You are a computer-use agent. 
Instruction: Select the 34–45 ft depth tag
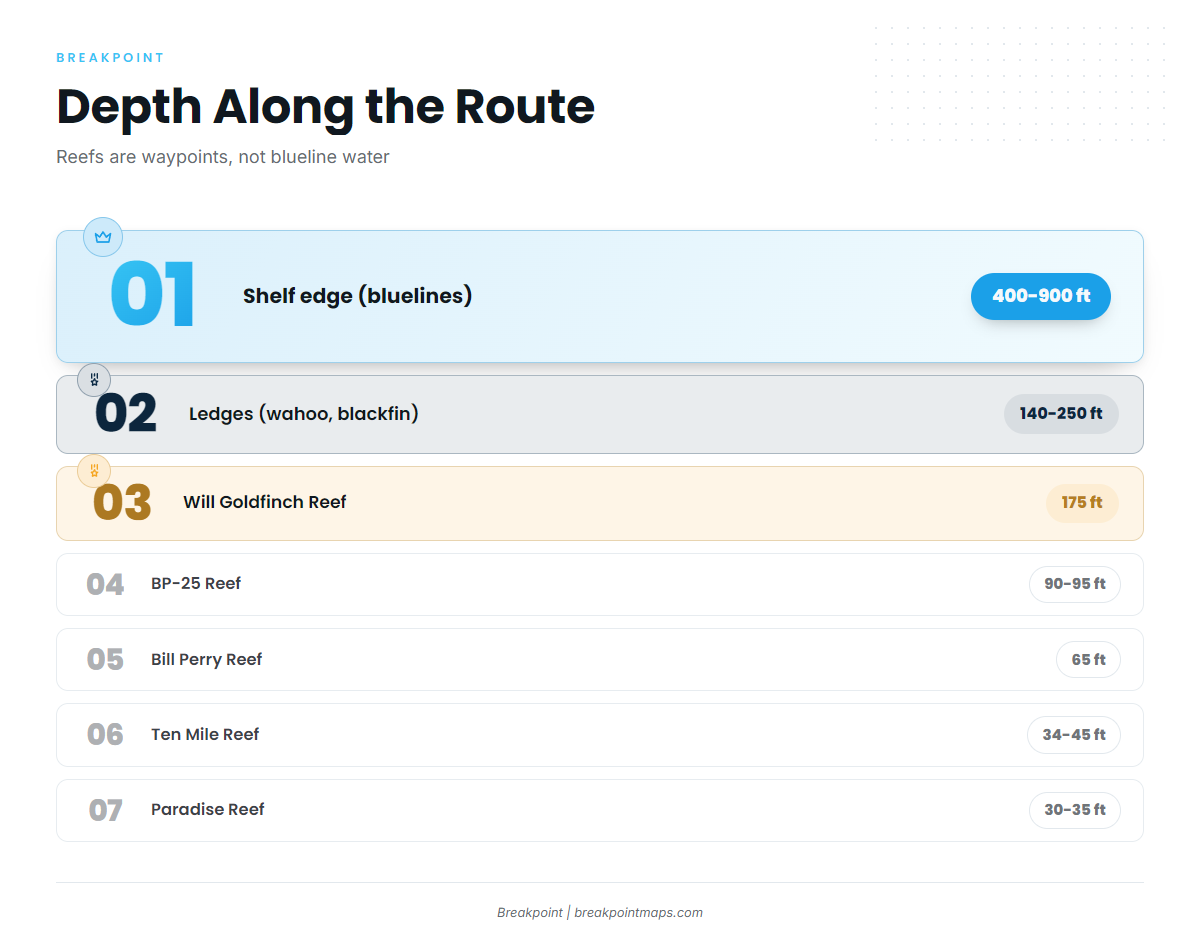1074,735
